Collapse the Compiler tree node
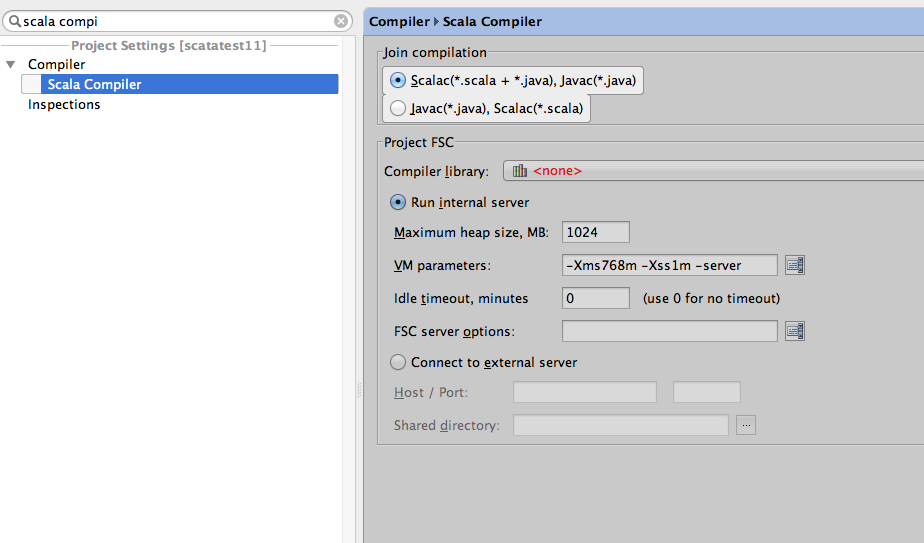The width and height of the screenshot is (924, 543). point(11,64)
